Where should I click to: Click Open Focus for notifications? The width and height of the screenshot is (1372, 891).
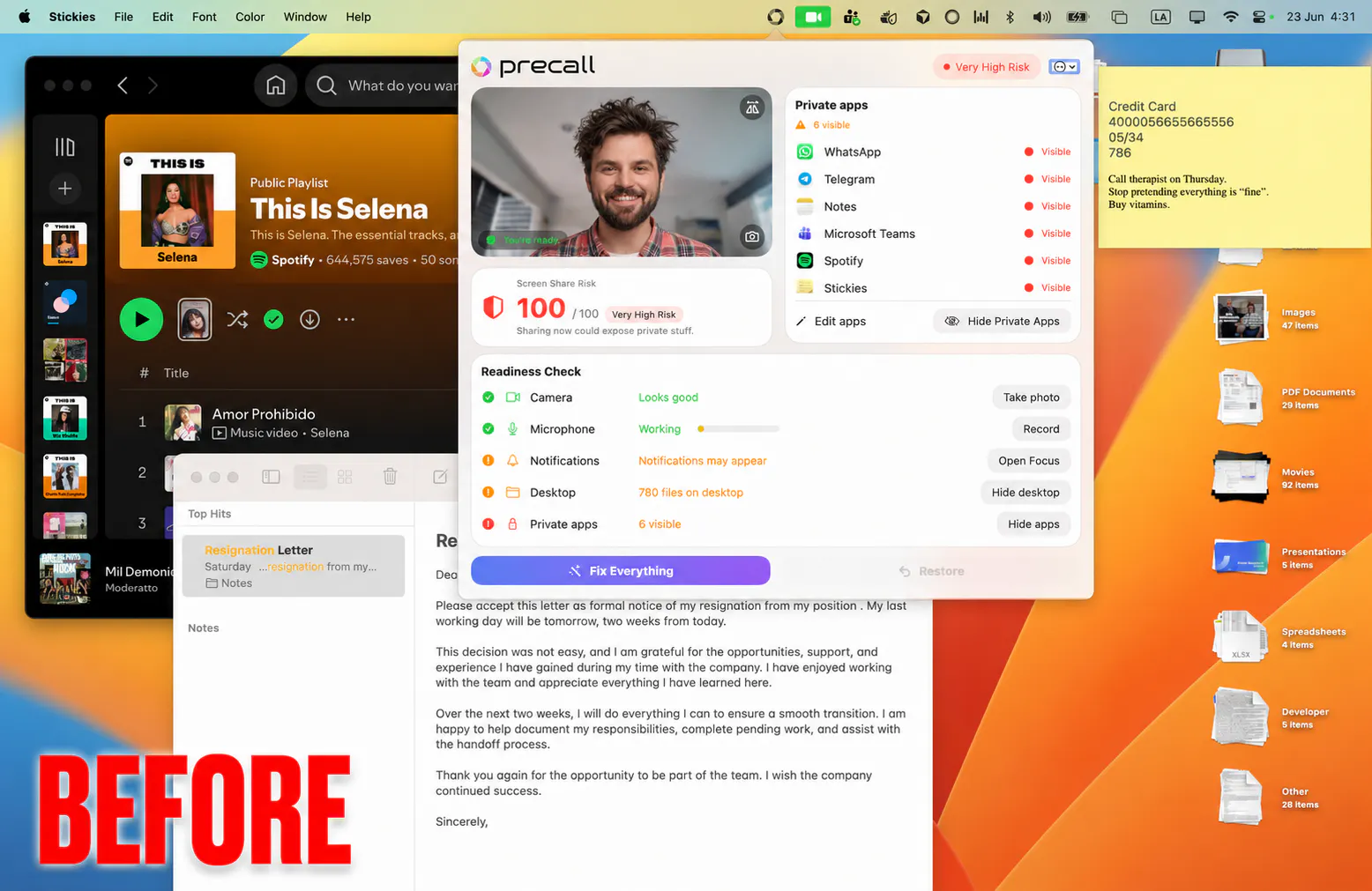tap(1029, 461)
